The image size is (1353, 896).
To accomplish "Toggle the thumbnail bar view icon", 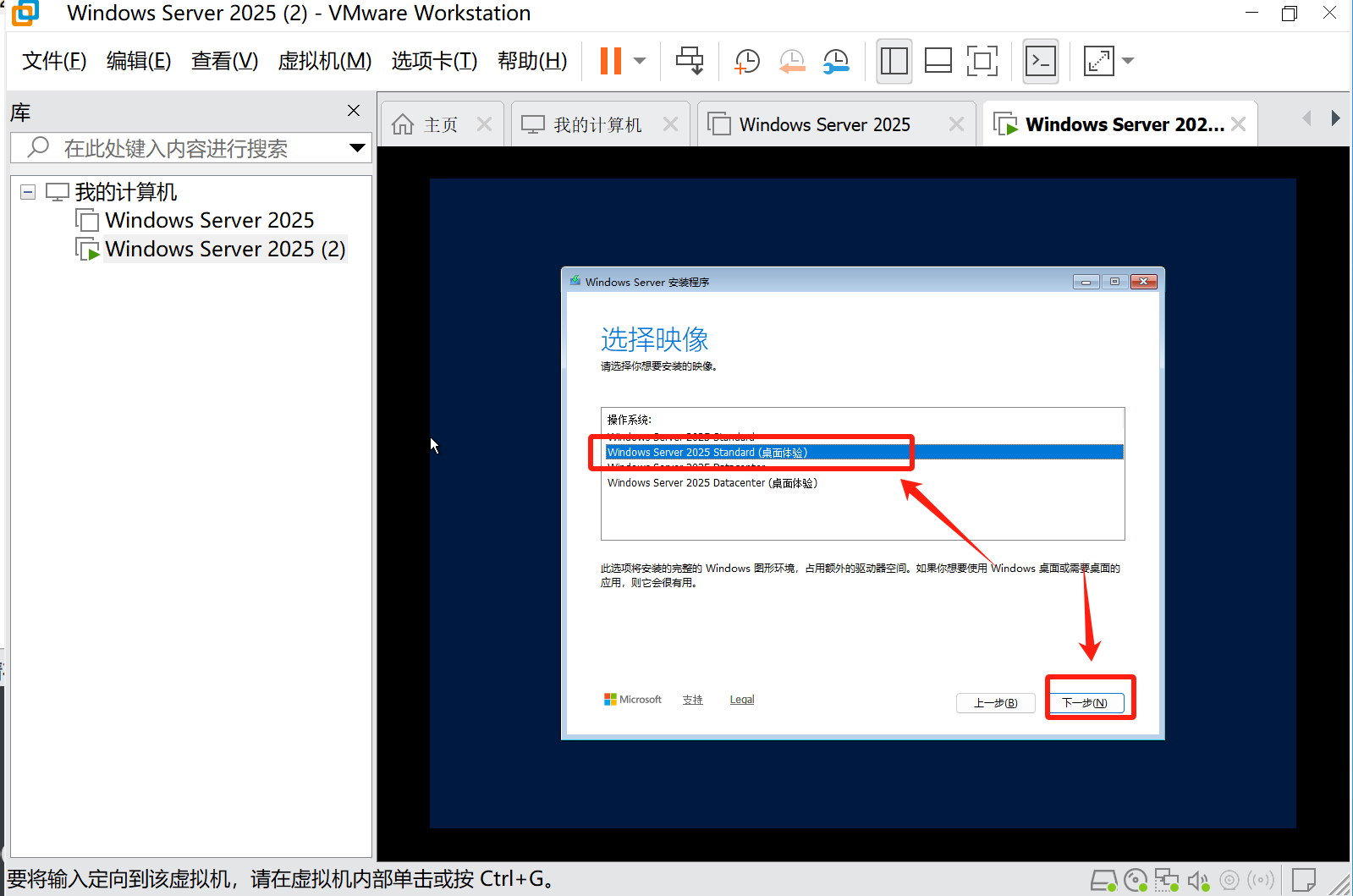I will pos(938,61).
